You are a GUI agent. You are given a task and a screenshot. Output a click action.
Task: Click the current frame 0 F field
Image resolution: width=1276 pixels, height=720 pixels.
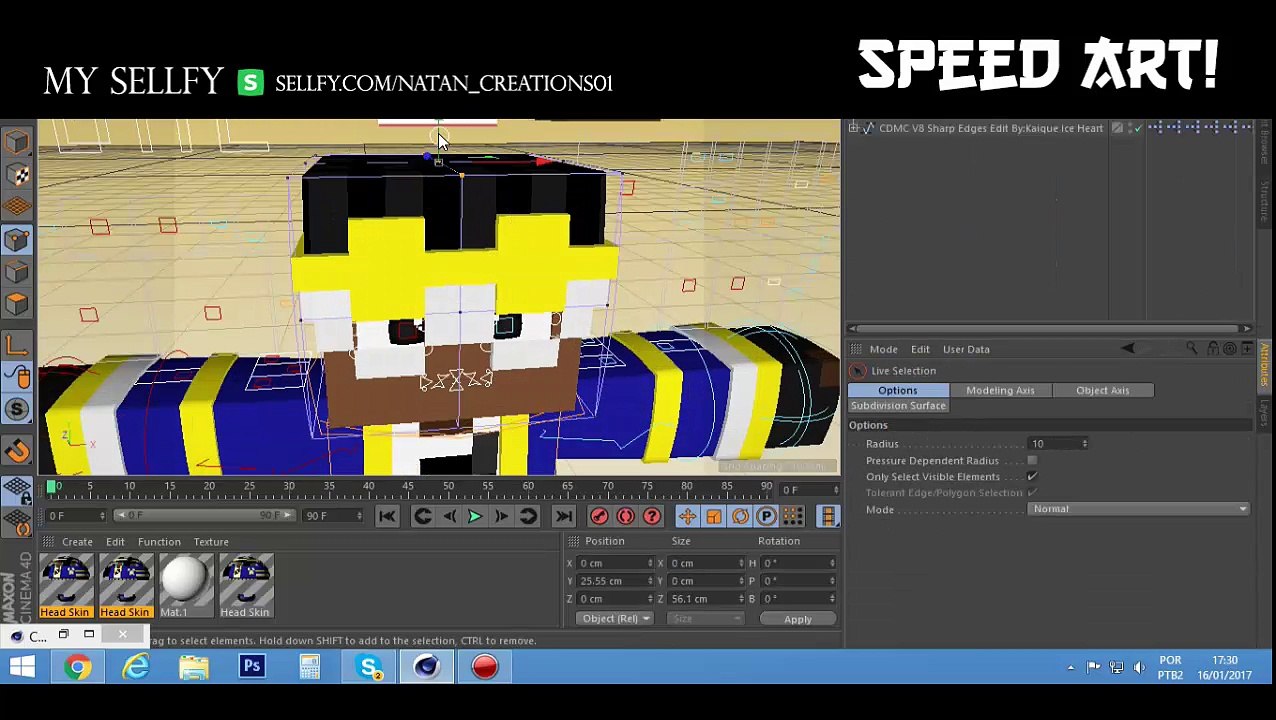pos(808,490)
